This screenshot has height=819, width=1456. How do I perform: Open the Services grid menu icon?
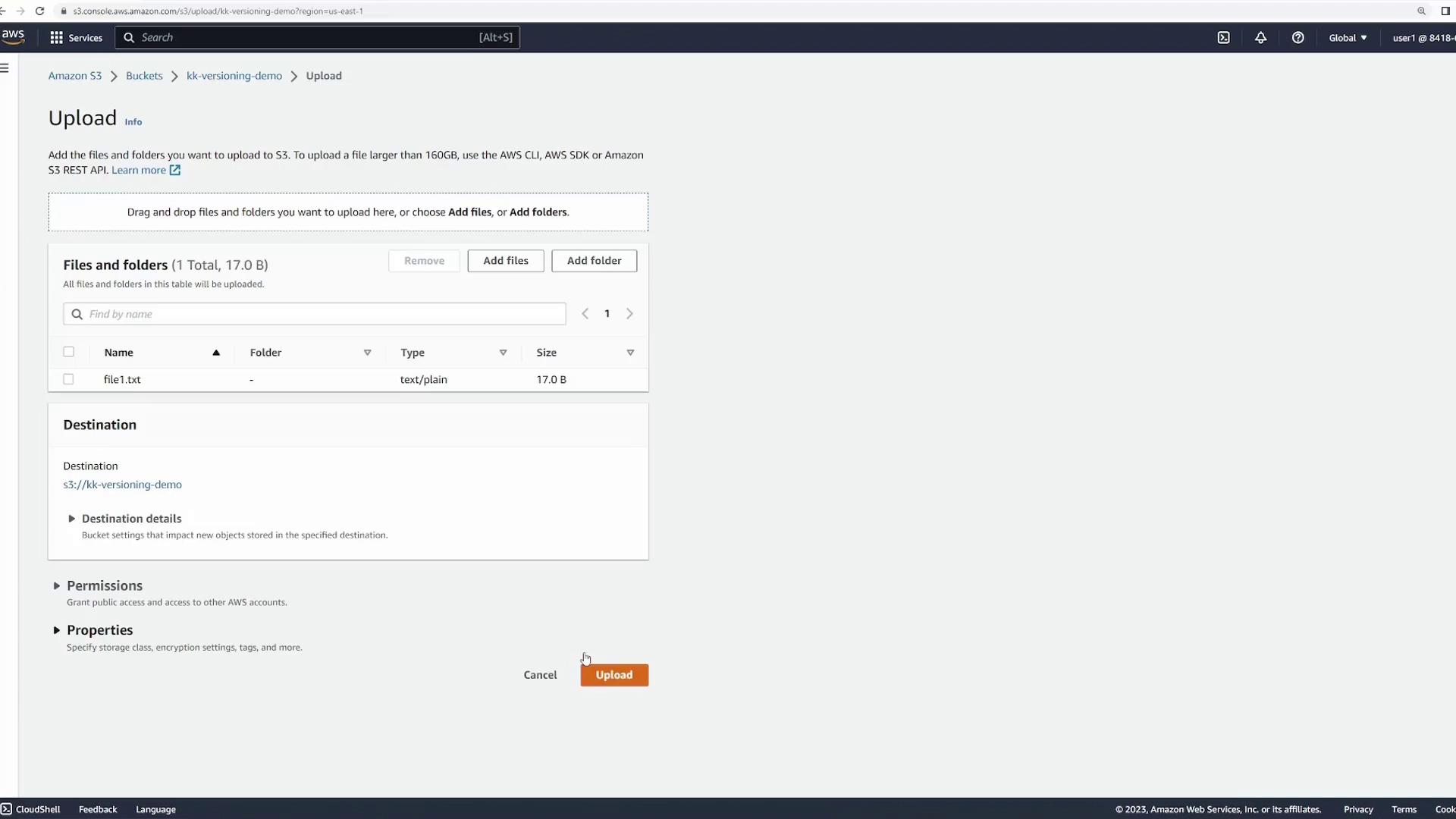point(56,38)
